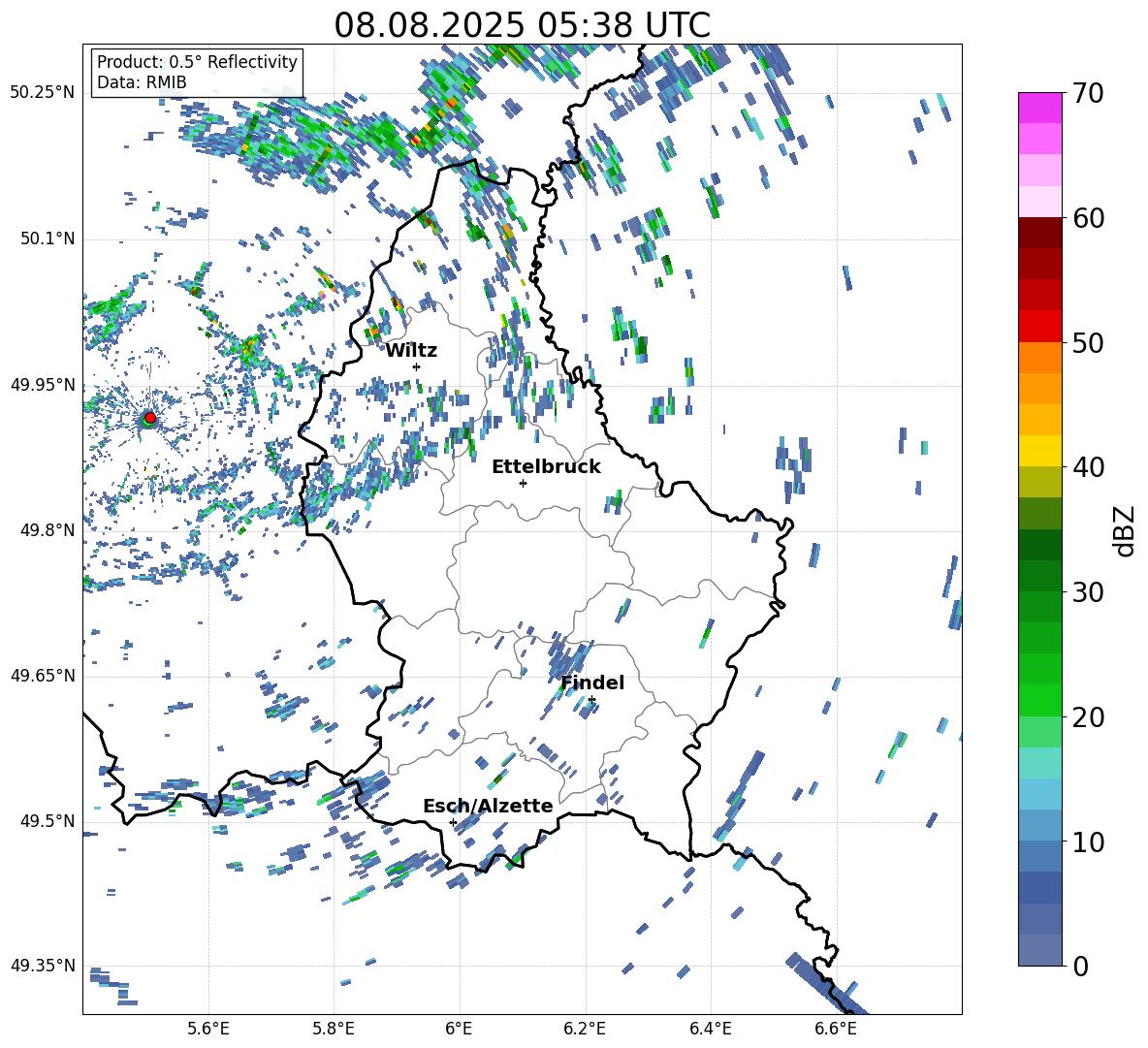Click the 'Data: RMIB' label
The width and height of the screenshot is (1148, 1048).
(x=142, y=82)
